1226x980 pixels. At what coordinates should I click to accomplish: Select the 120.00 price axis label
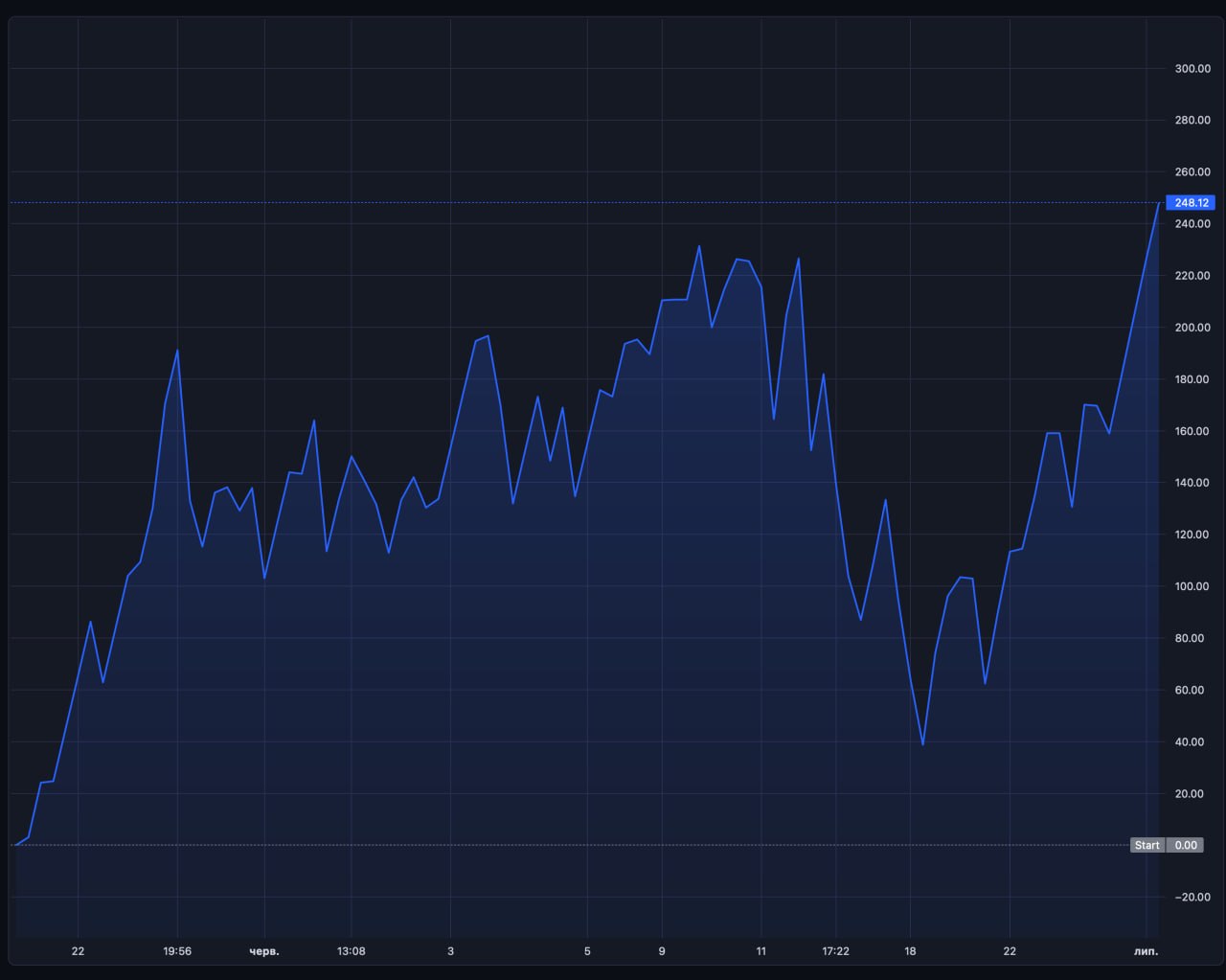point(1192,535)
